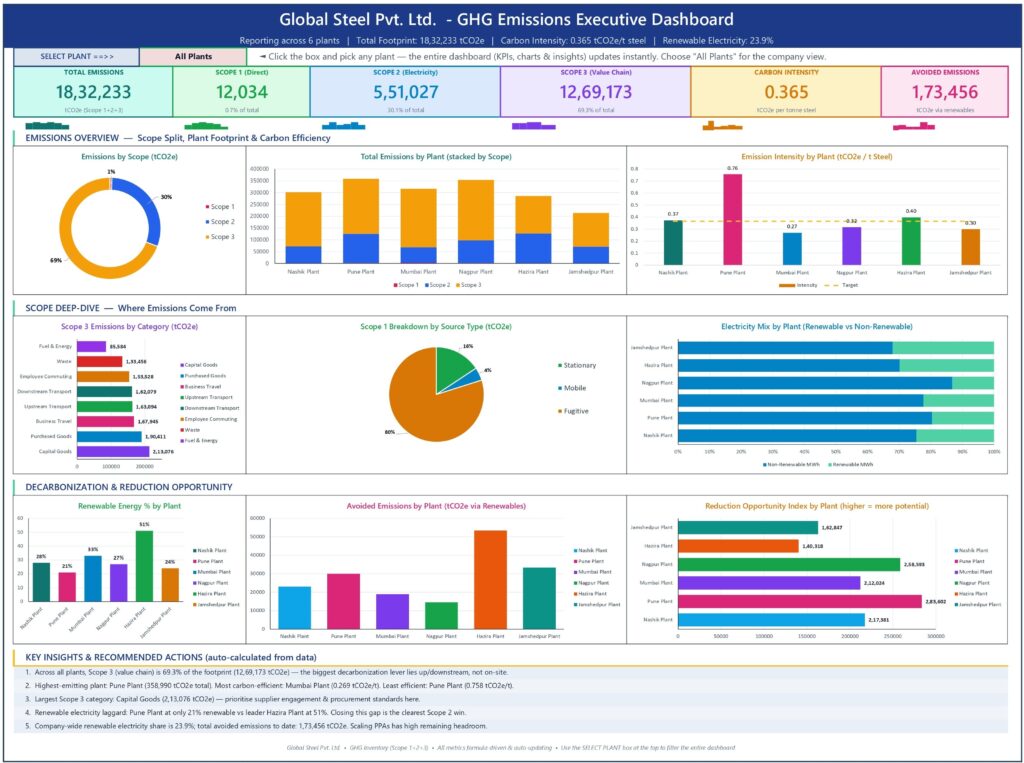Select the Scope 3 (Value Chain) 12,69,173 card
This screenshot has width=1024, height=763.
596,91
